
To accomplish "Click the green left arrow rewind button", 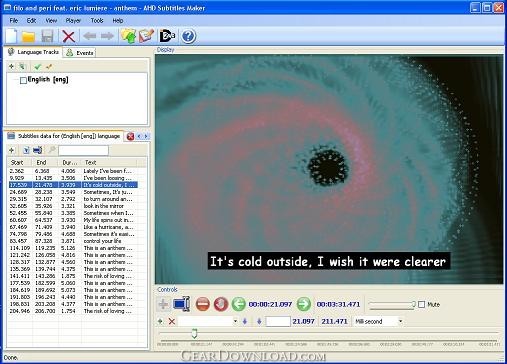I will pos(239,304).
